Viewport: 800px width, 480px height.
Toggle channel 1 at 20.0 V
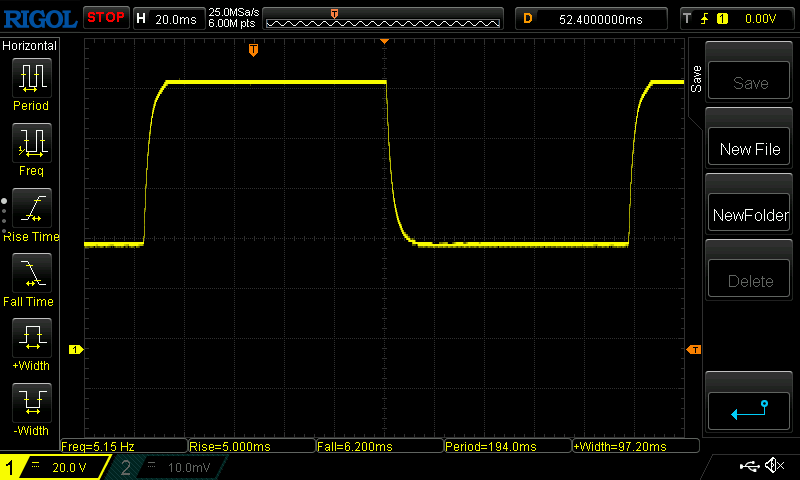pyautogui.click(x=55, y=467)
